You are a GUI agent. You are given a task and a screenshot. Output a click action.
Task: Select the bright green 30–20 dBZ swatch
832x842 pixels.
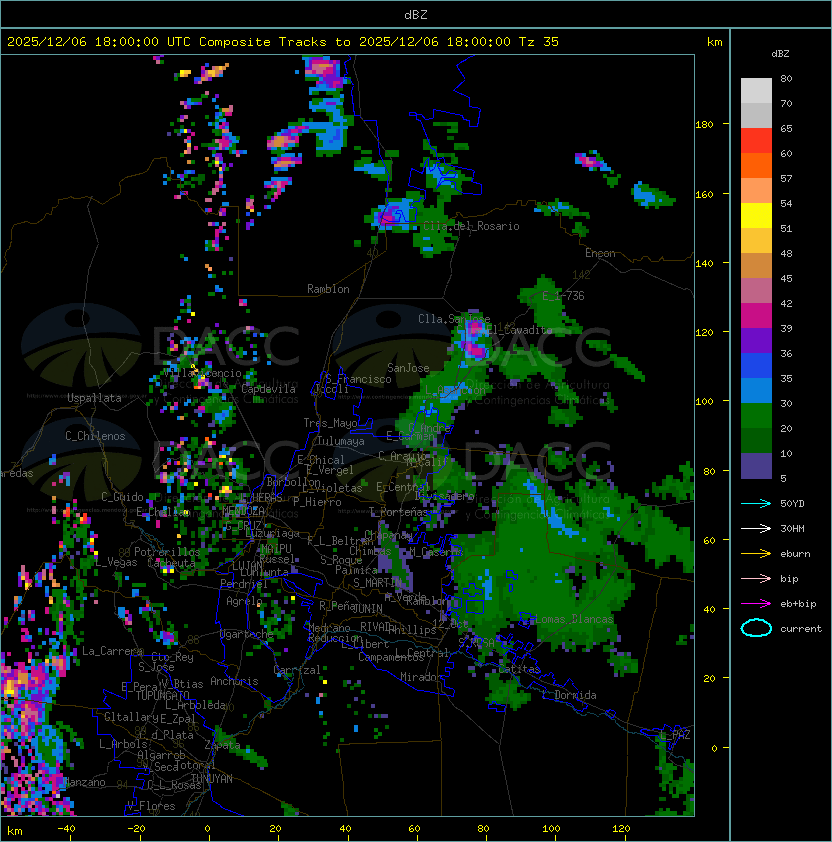point(756,415)
